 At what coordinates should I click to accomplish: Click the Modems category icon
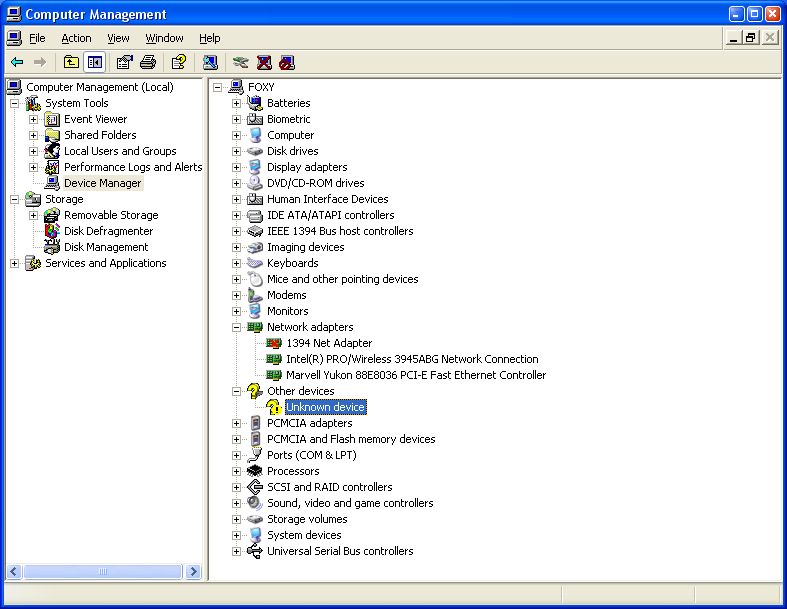point(255,295)
